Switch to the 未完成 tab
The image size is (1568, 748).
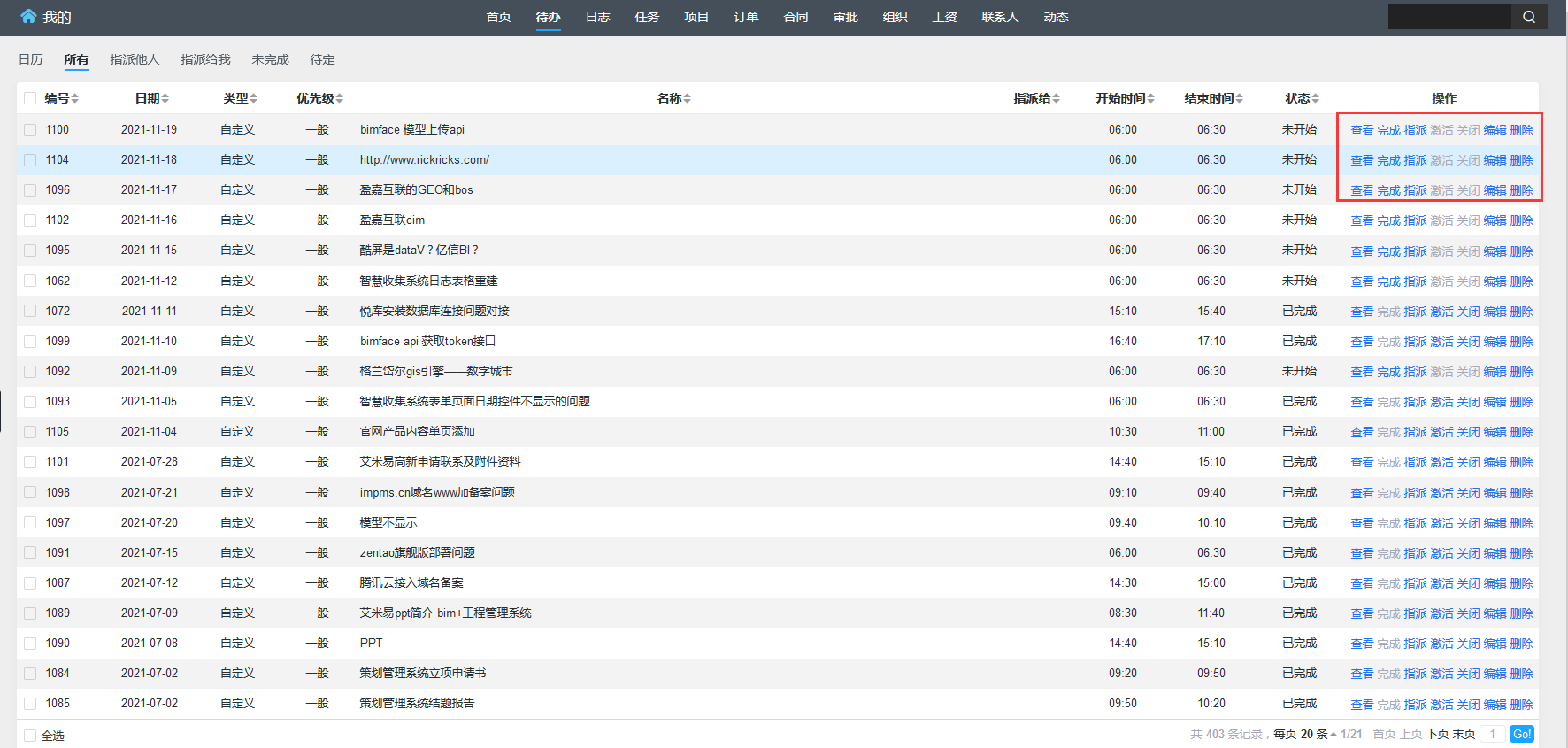(270, 59)
